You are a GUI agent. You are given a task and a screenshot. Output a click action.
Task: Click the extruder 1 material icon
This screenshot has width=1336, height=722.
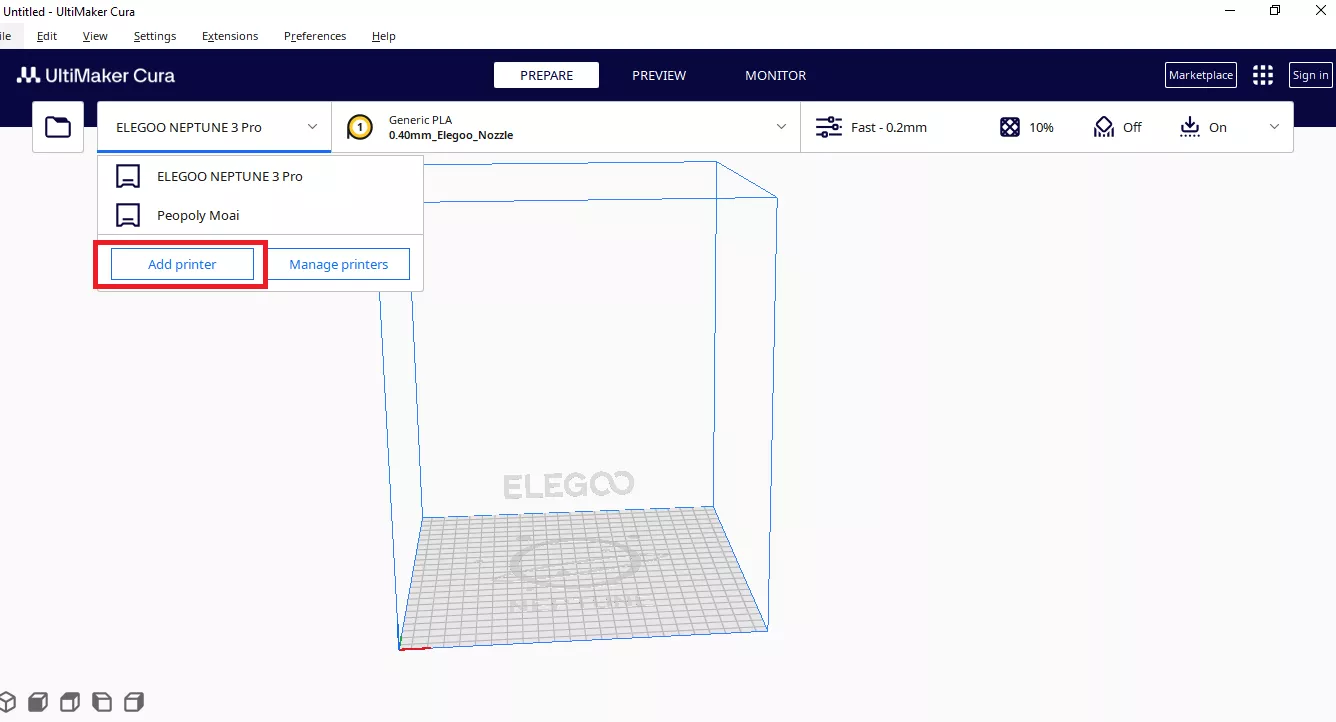pyautogui.click(x=359, y=126)
